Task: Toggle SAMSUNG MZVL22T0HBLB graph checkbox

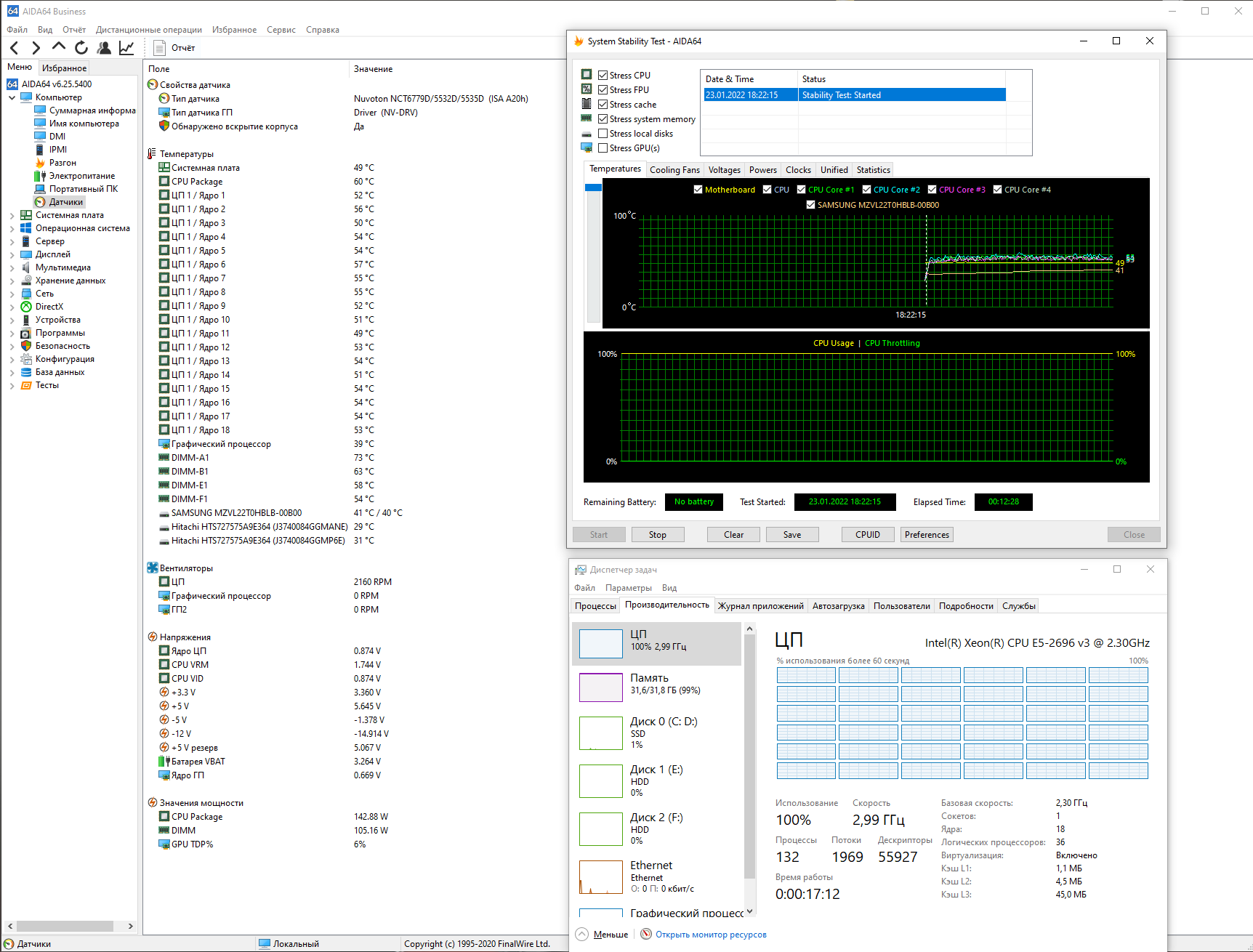Action: pos(811,205)
